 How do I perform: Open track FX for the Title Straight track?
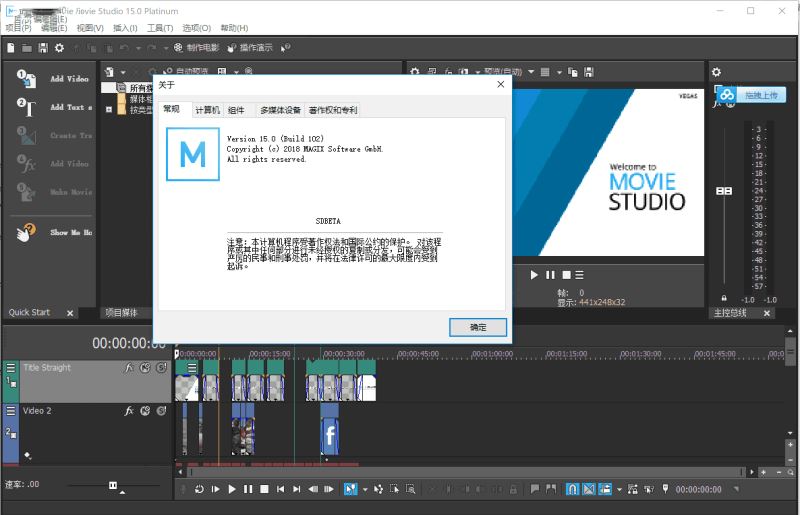pos(129,367)
